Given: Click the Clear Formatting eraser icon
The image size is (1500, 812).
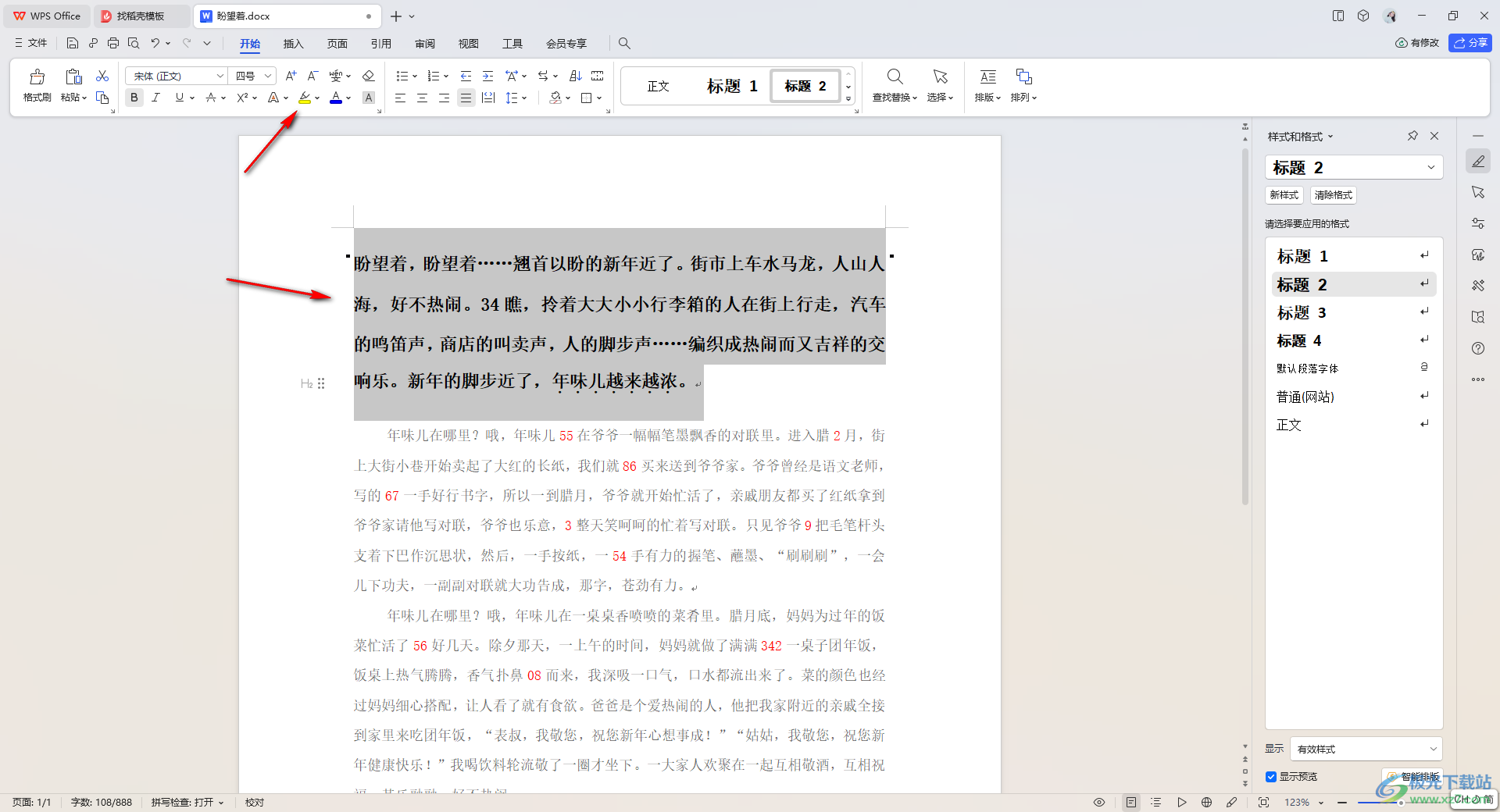Looking at the screenshot, I should 369,76.
